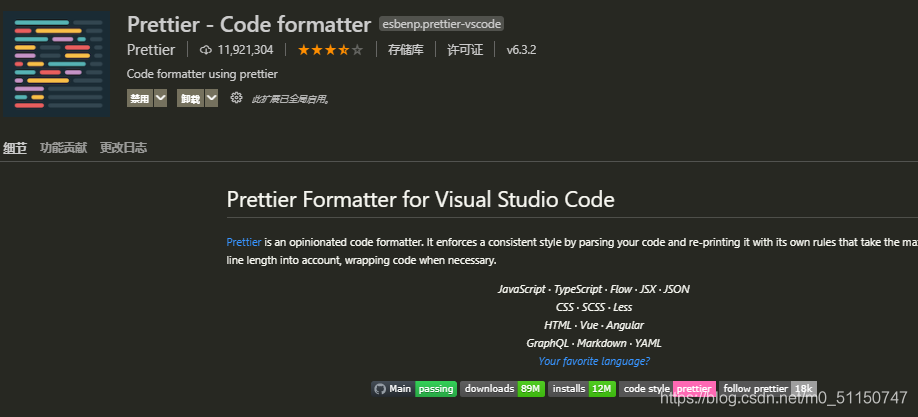Viewport: 918px width, 417px height.
Task: Click the 此扩展已全局启用 status text
Action: (x=291, y=100)
